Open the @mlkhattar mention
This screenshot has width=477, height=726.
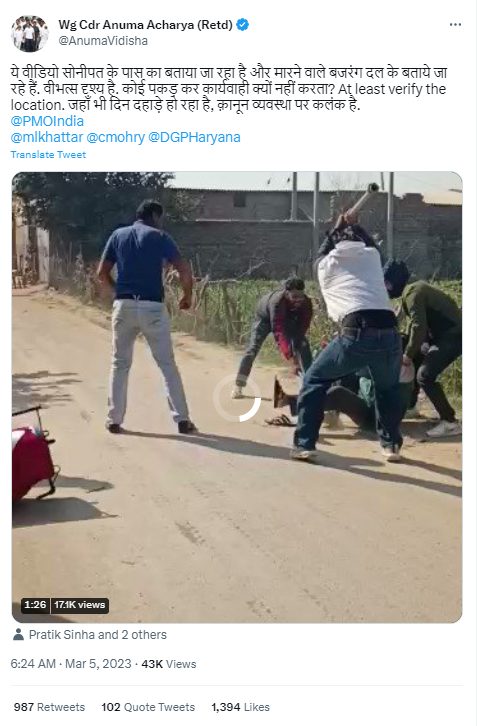(x=47, y=138)
